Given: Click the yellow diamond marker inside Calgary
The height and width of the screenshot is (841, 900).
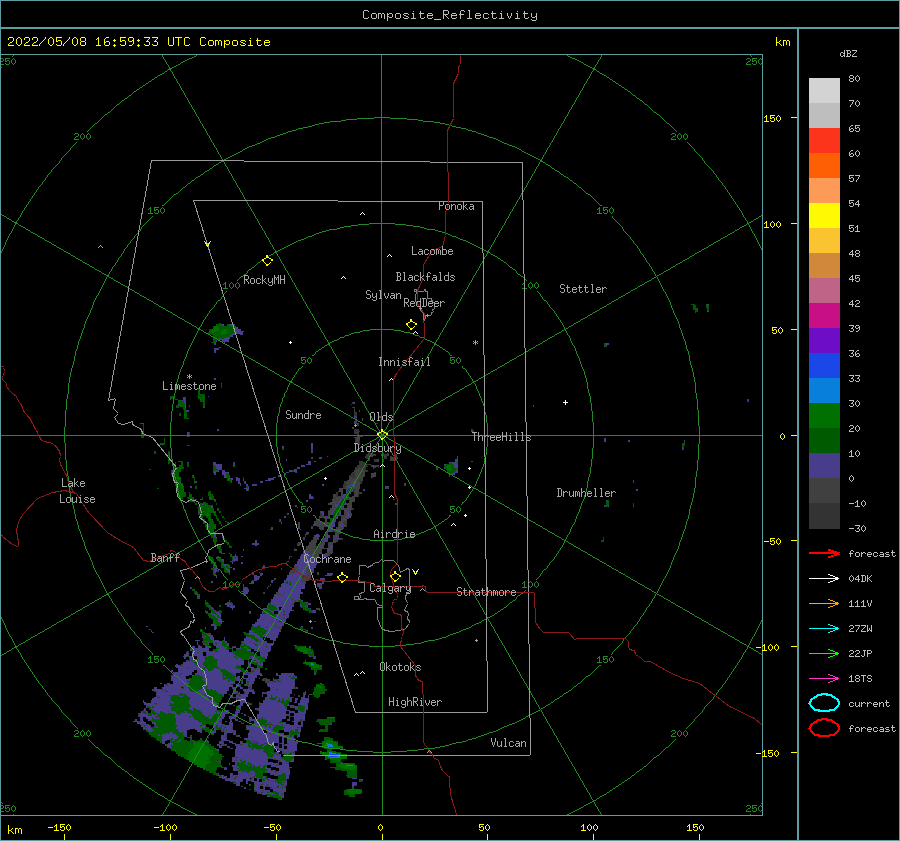Looking at the screenshot, I should [x=395, y=576].
